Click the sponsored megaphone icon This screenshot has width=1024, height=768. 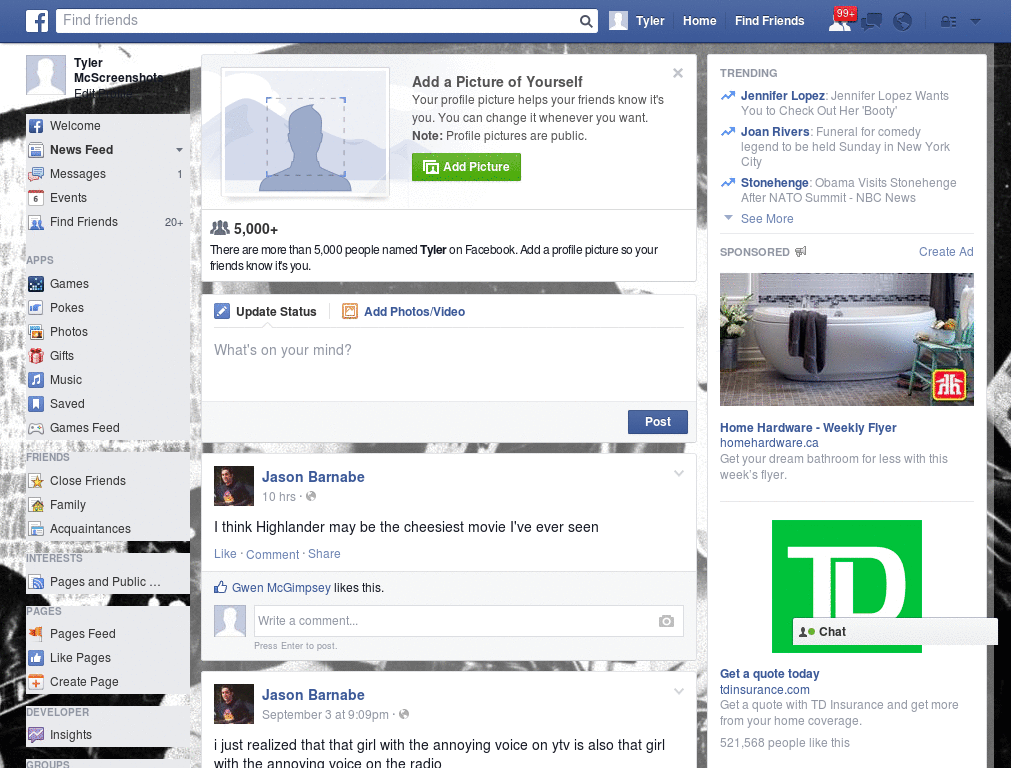[x=801, y=251]
